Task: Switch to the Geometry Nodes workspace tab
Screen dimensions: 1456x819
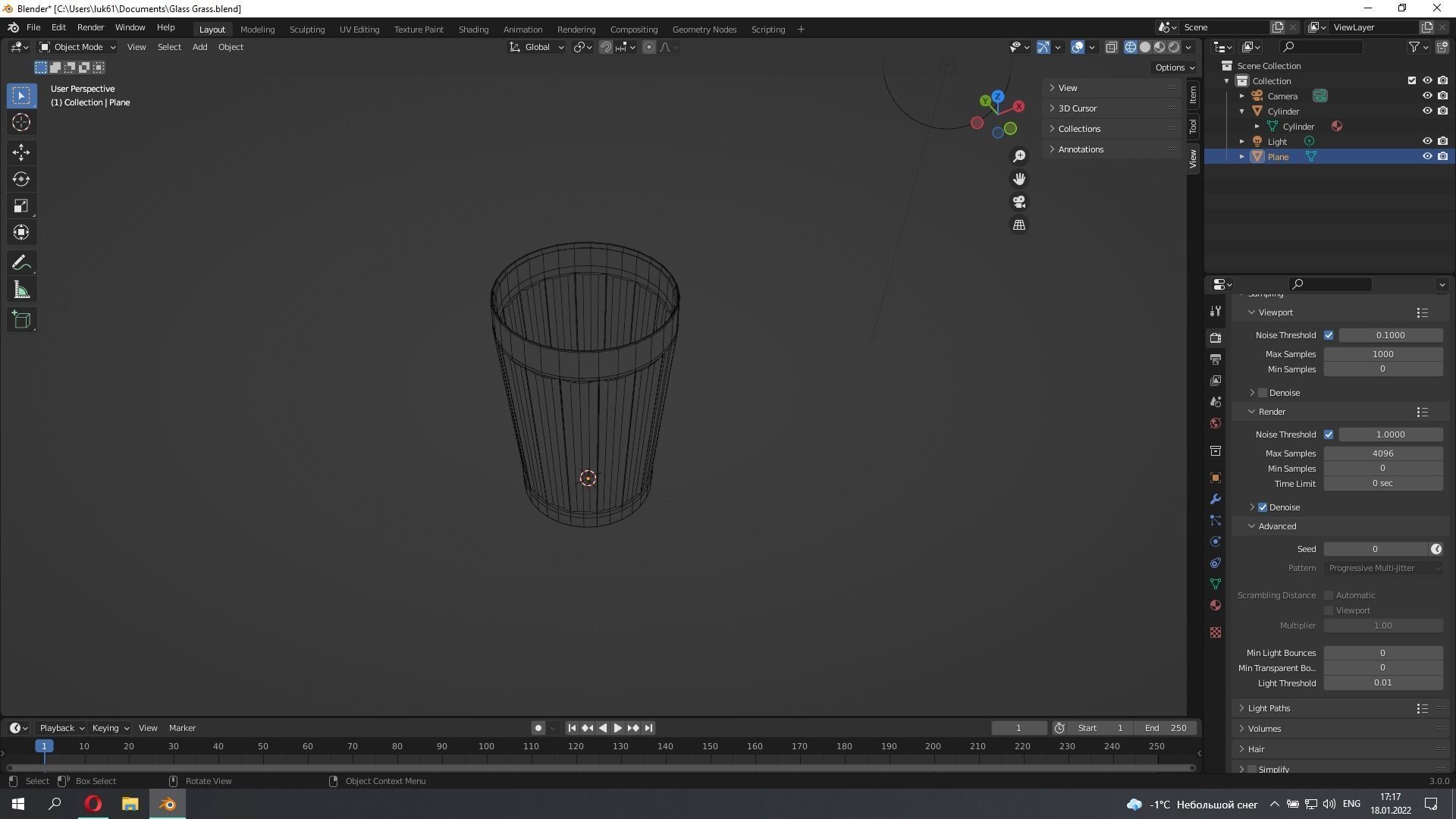Action: tap(704, 30)
